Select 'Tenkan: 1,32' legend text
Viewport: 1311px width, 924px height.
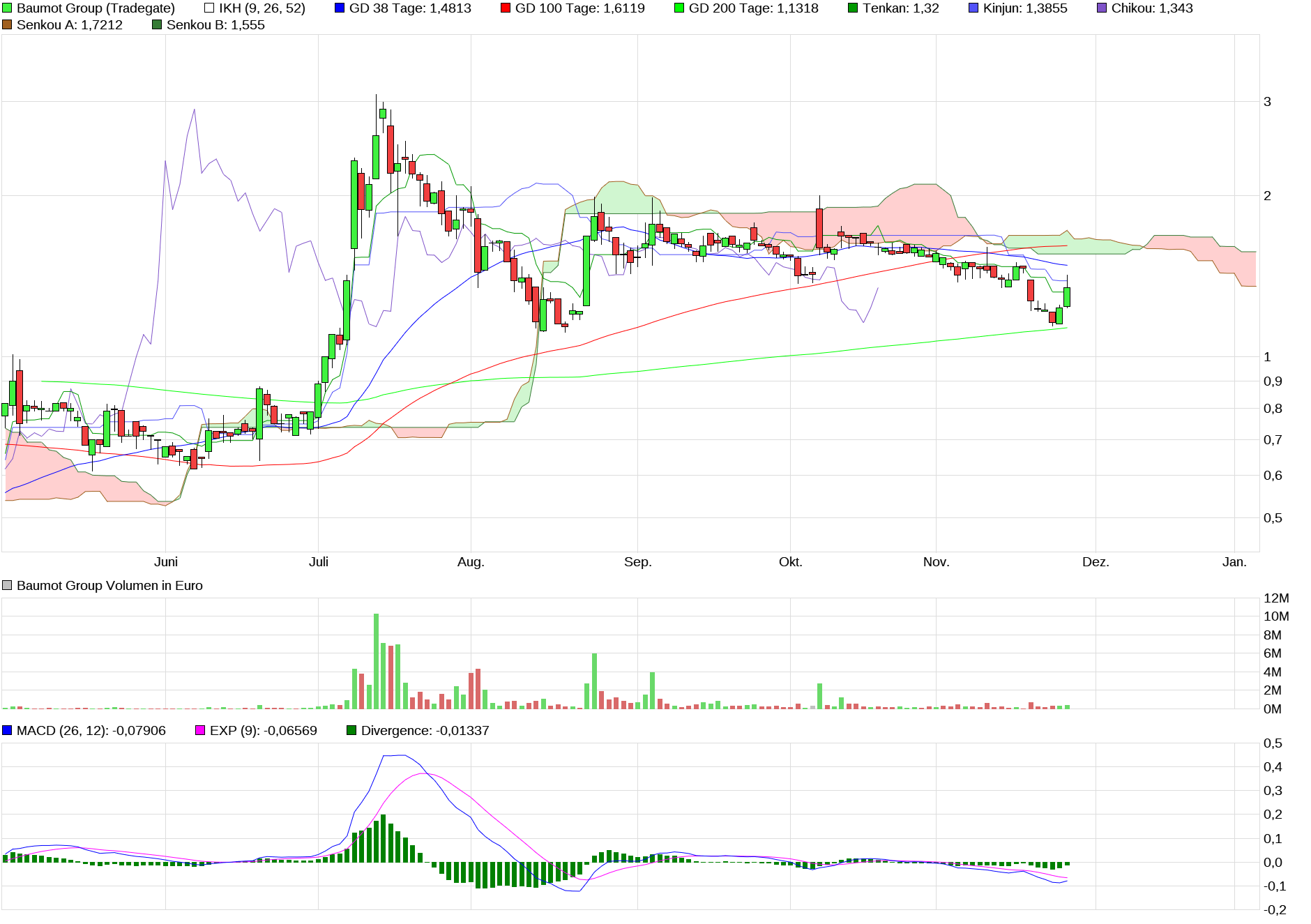click(901, 8)
